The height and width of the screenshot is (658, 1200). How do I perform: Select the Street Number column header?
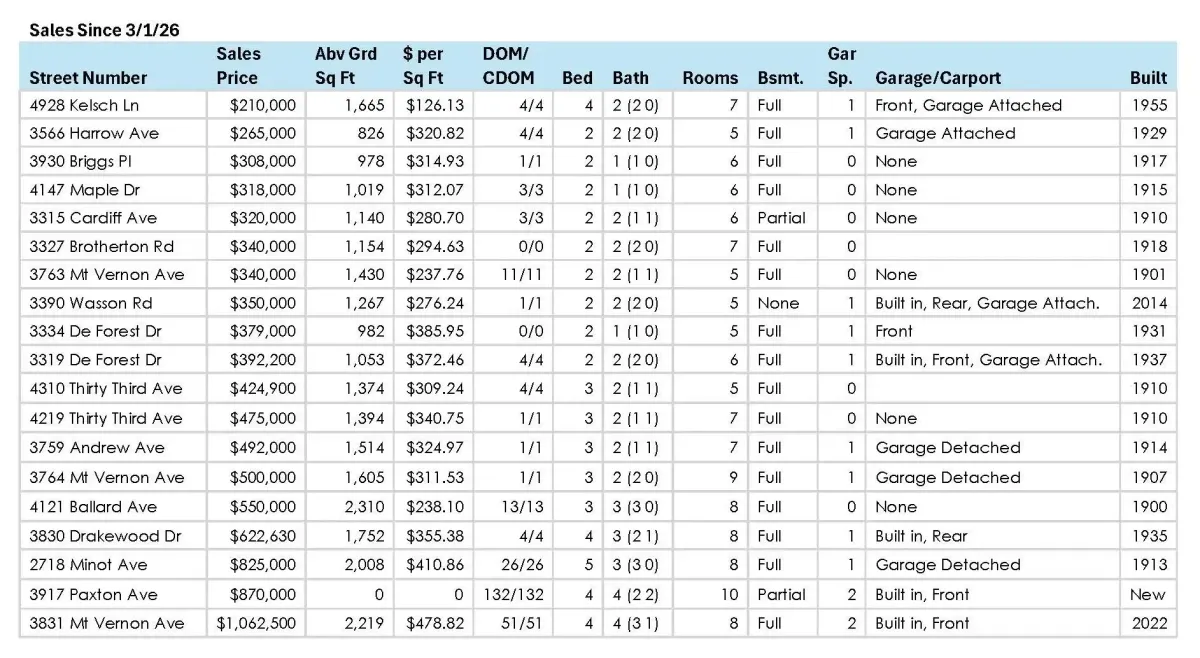[x=88, y=78]
